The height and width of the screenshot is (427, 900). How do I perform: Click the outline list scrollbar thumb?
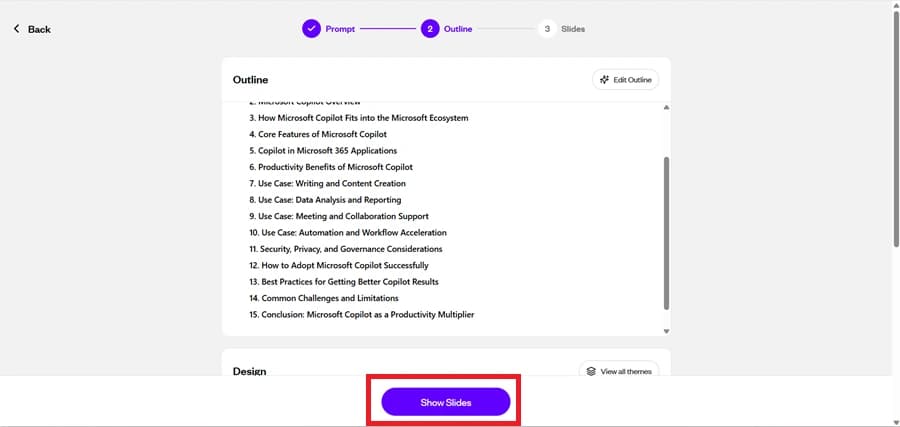click(x=666, y=233)
